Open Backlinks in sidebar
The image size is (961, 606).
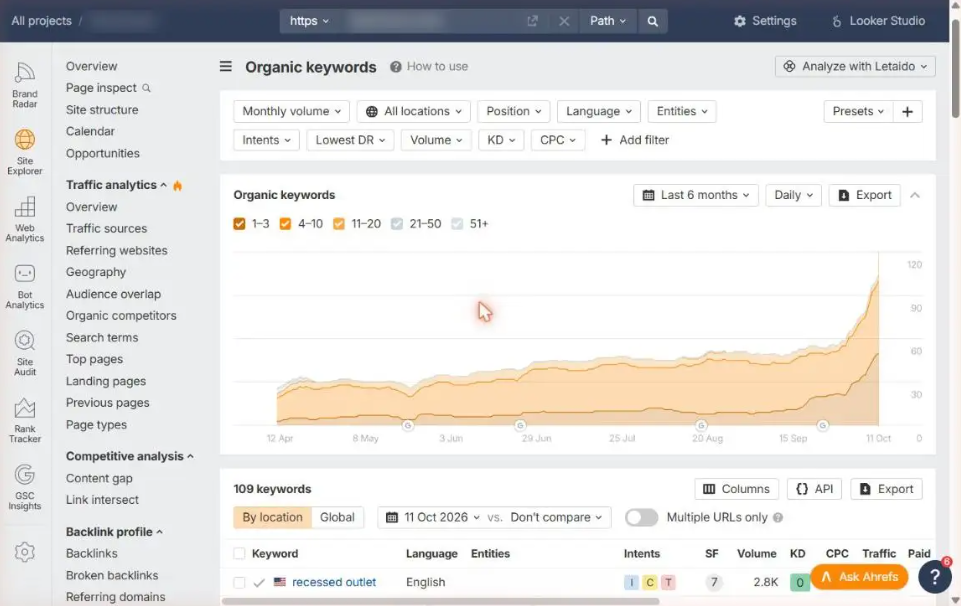(x=91, y=553)
